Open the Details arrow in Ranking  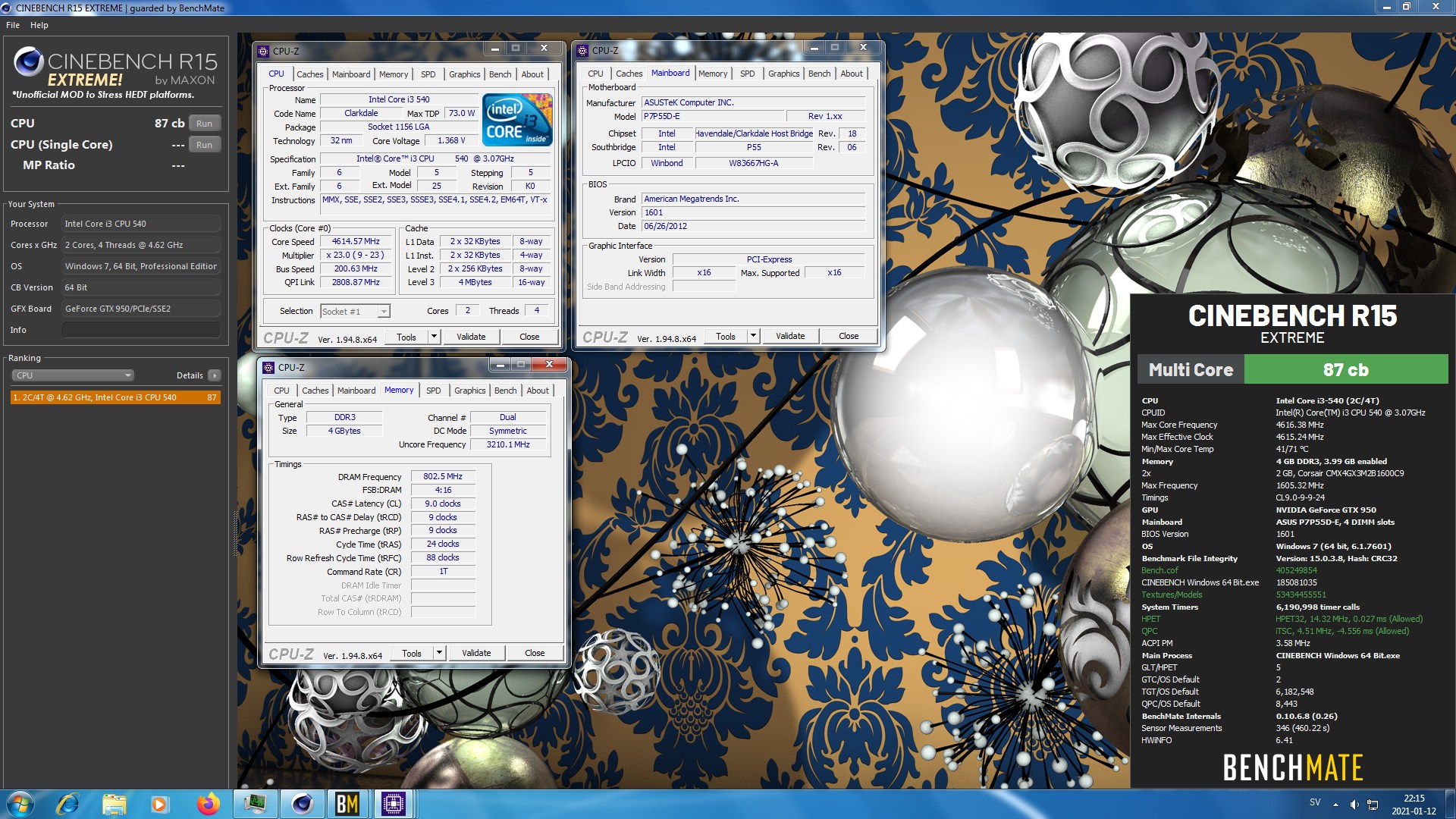[x=215, y=375]
